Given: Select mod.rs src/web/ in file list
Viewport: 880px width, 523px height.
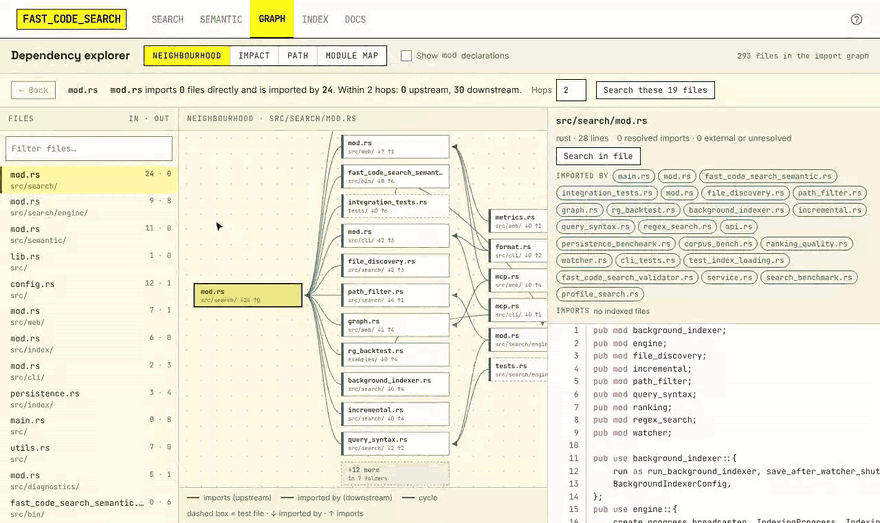Looking at the screenshot, I should [x=89, y=316].
